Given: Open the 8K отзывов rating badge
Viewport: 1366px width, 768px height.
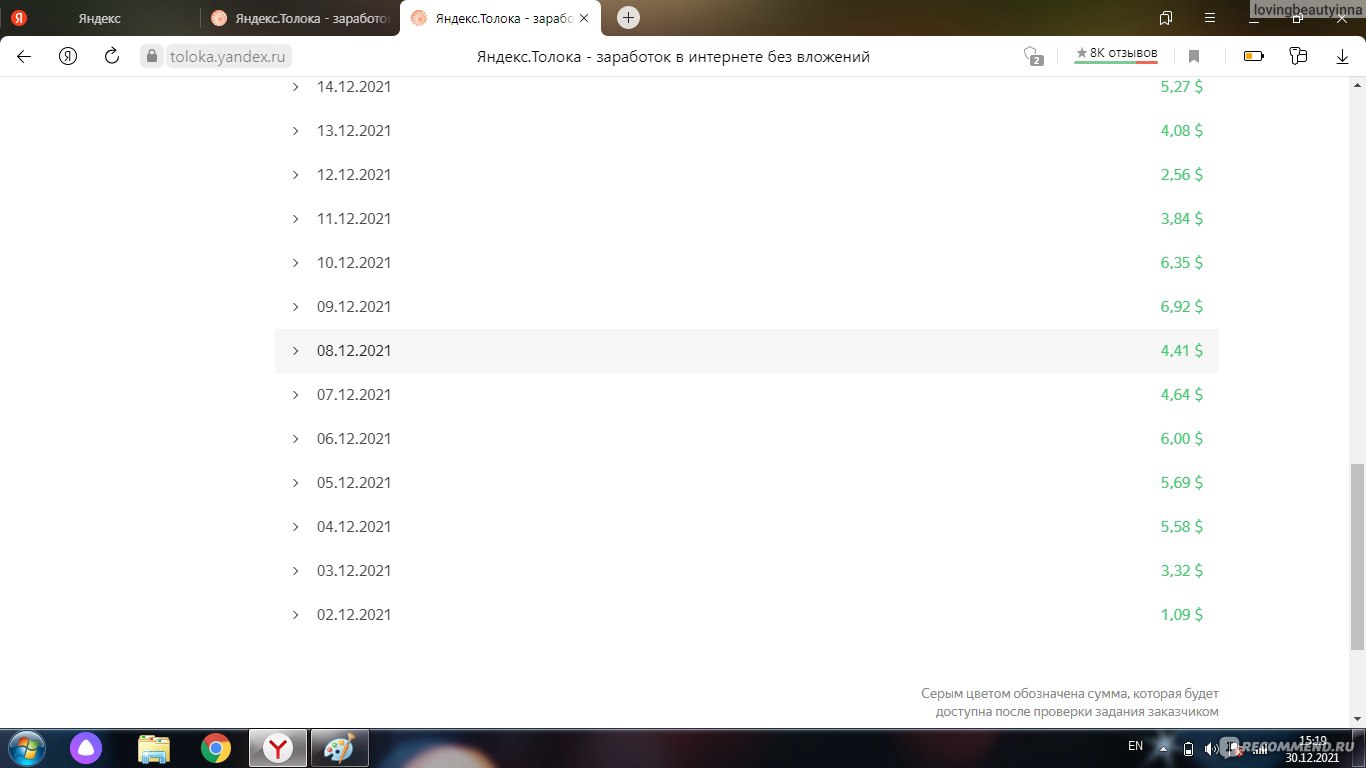Looking at the screenshot, I should (x=1116, y=55).
